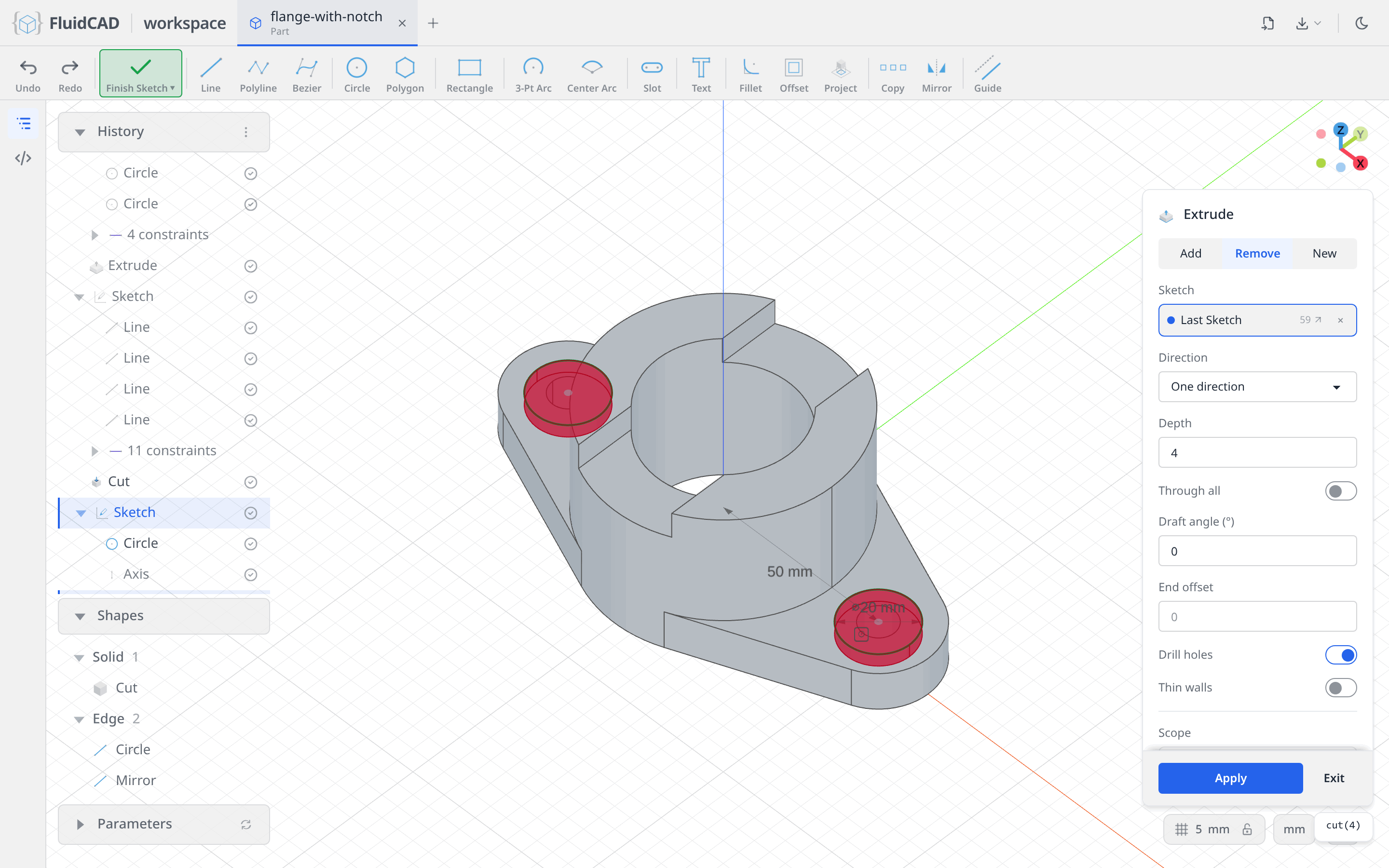Viewport: 1389px width, 868px height.
Task: Activate the Center Arc tool
Action: click(x=592, y=75)
